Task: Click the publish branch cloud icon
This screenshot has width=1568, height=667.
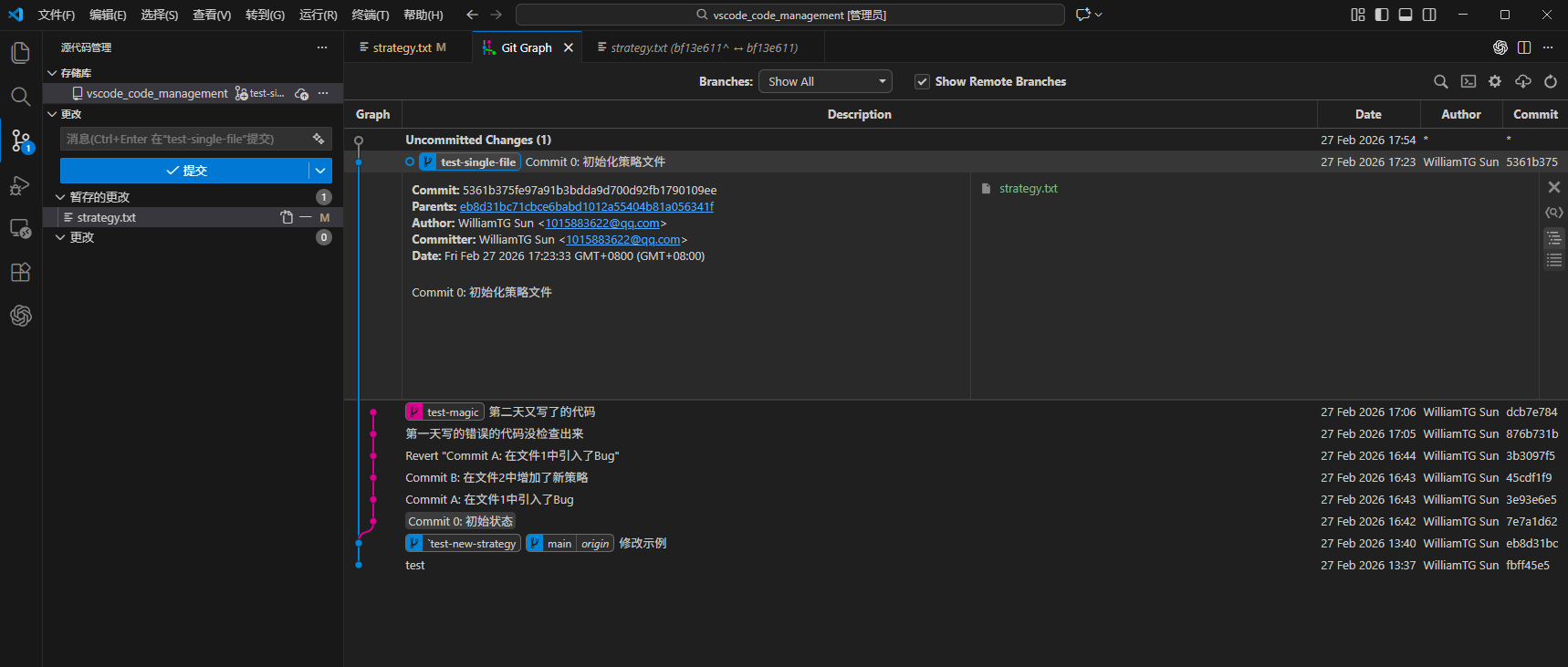Action: click(x=302, y=93)
